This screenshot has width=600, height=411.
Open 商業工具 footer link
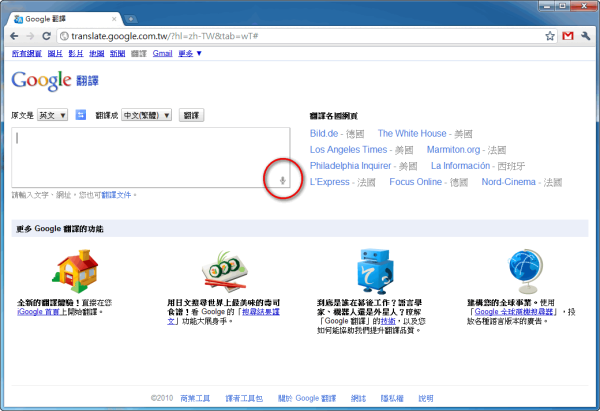click(195, 398)
